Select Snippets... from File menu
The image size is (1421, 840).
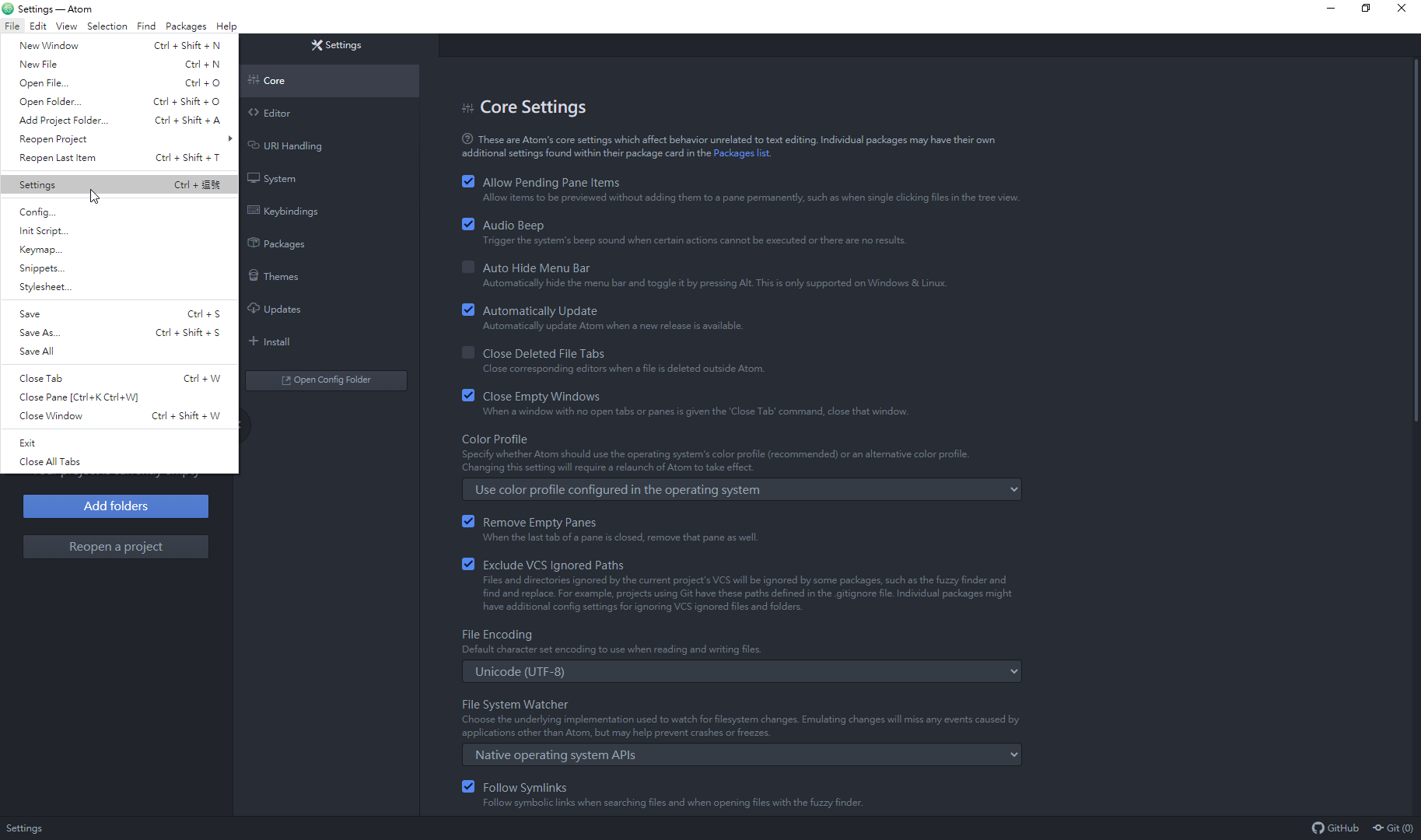point(119,268)
